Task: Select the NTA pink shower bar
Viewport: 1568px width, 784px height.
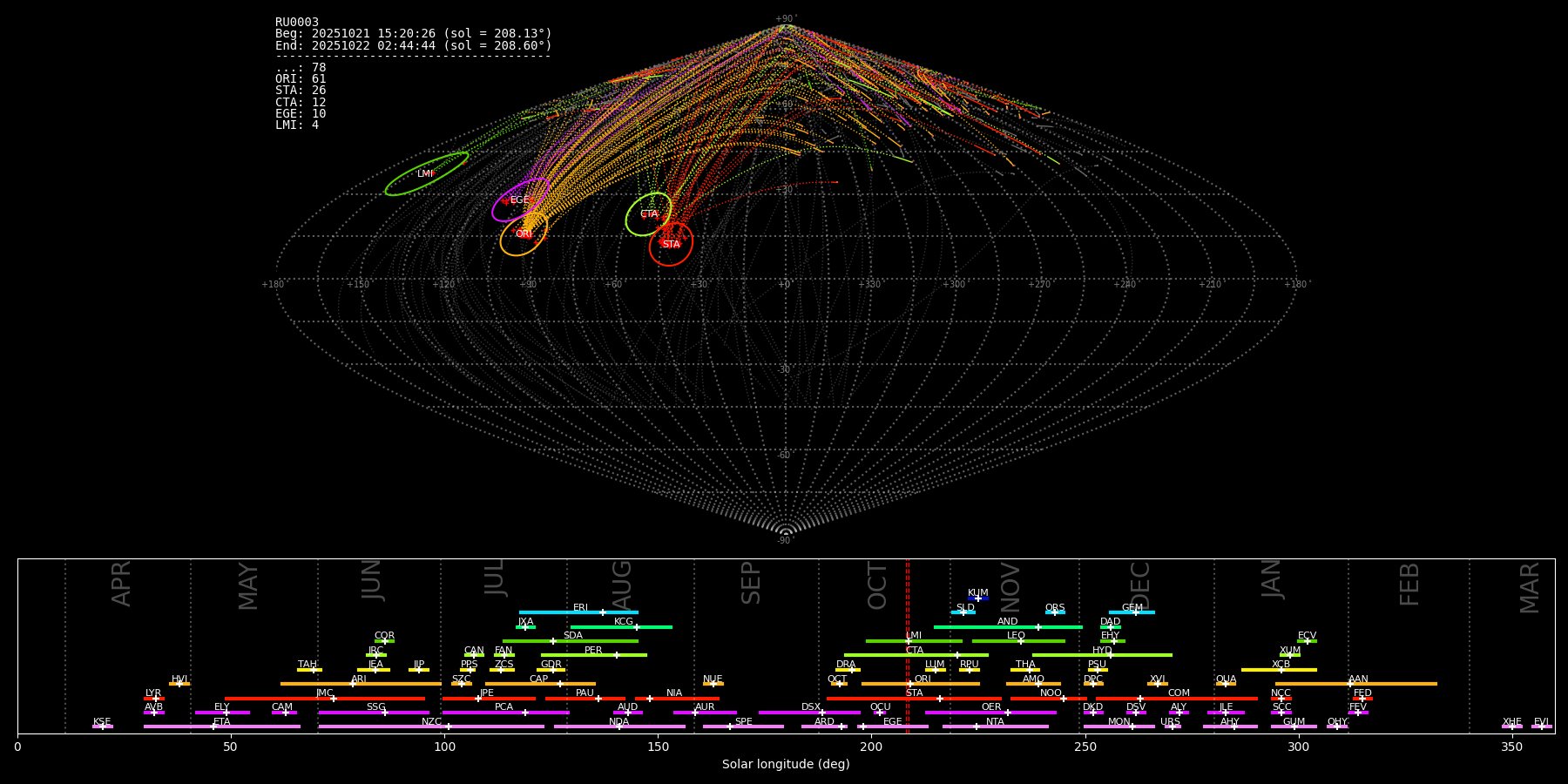Action: pos(995,727)
